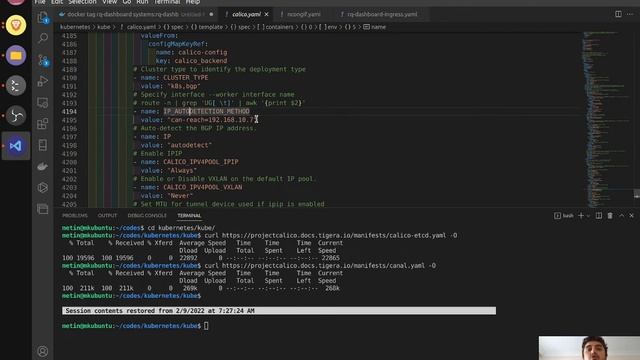Screen dimensions: 640x360
Task: Create a new terminal with plus icon
Action: (x=581, y=216)
